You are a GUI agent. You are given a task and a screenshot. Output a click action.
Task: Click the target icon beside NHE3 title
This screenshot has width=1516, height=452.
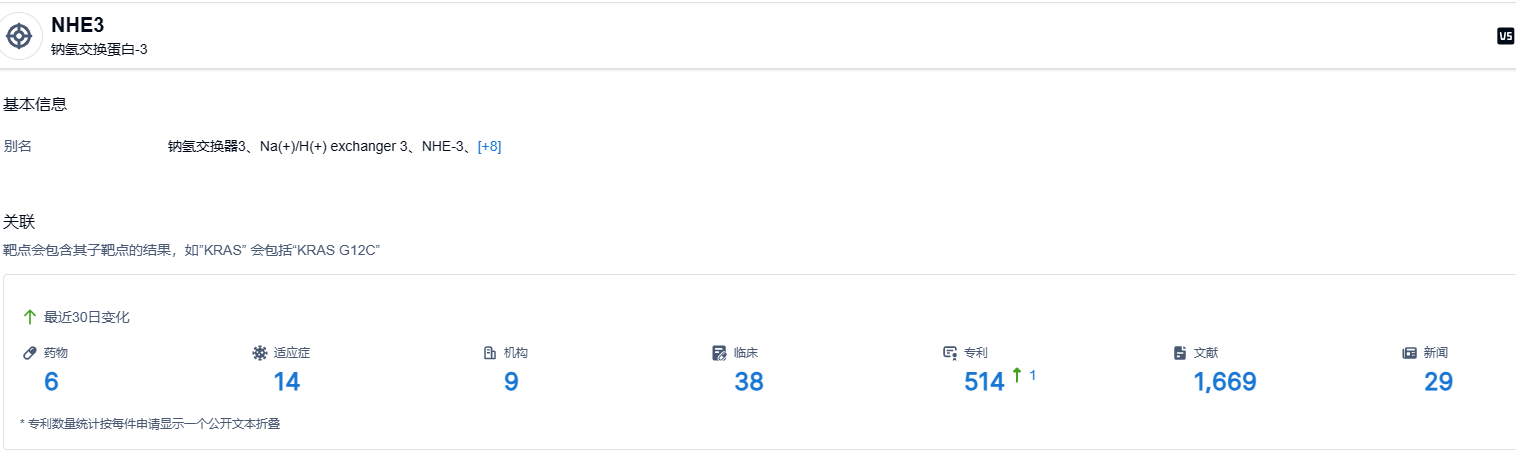coord(19,36)
